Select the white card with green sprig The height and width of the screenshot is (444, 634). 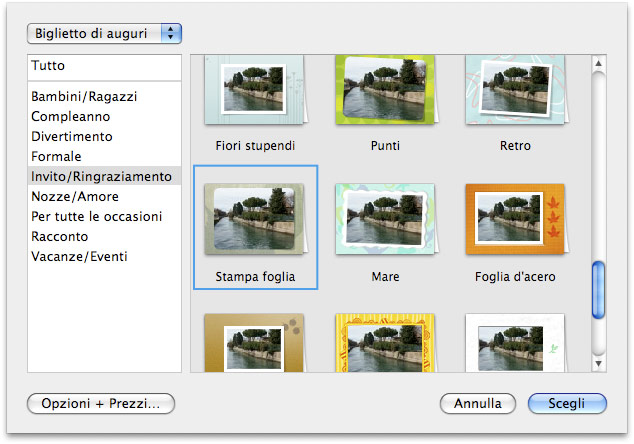tap(516, 343)
